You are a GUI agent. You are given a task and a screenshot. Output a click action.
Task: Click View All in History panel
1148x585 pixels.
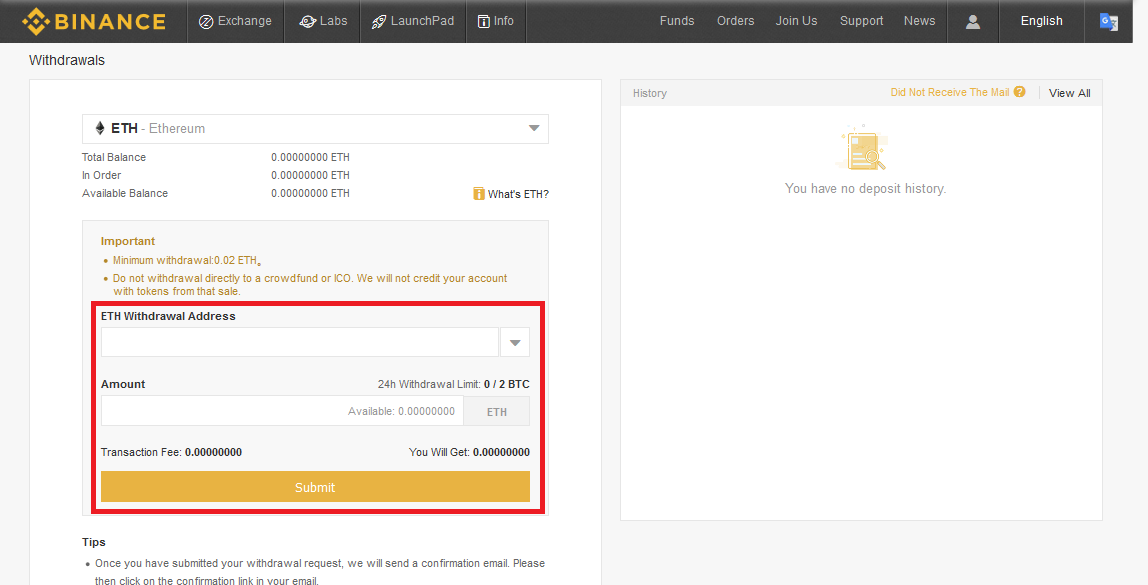coord(1070,93)
